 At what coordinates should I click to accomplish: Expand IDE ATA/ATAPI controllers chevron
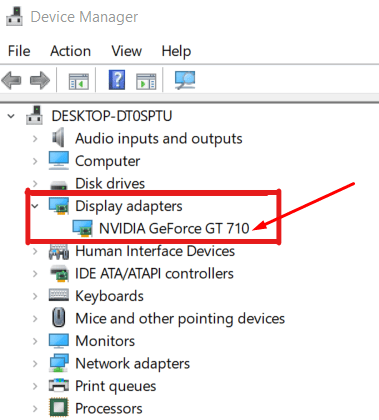point(35,274)
